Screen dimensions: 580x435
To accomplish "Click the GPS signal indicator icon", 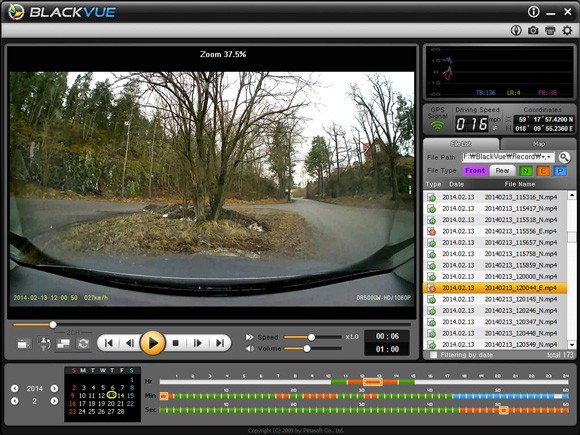I will [x=438, y=126].
